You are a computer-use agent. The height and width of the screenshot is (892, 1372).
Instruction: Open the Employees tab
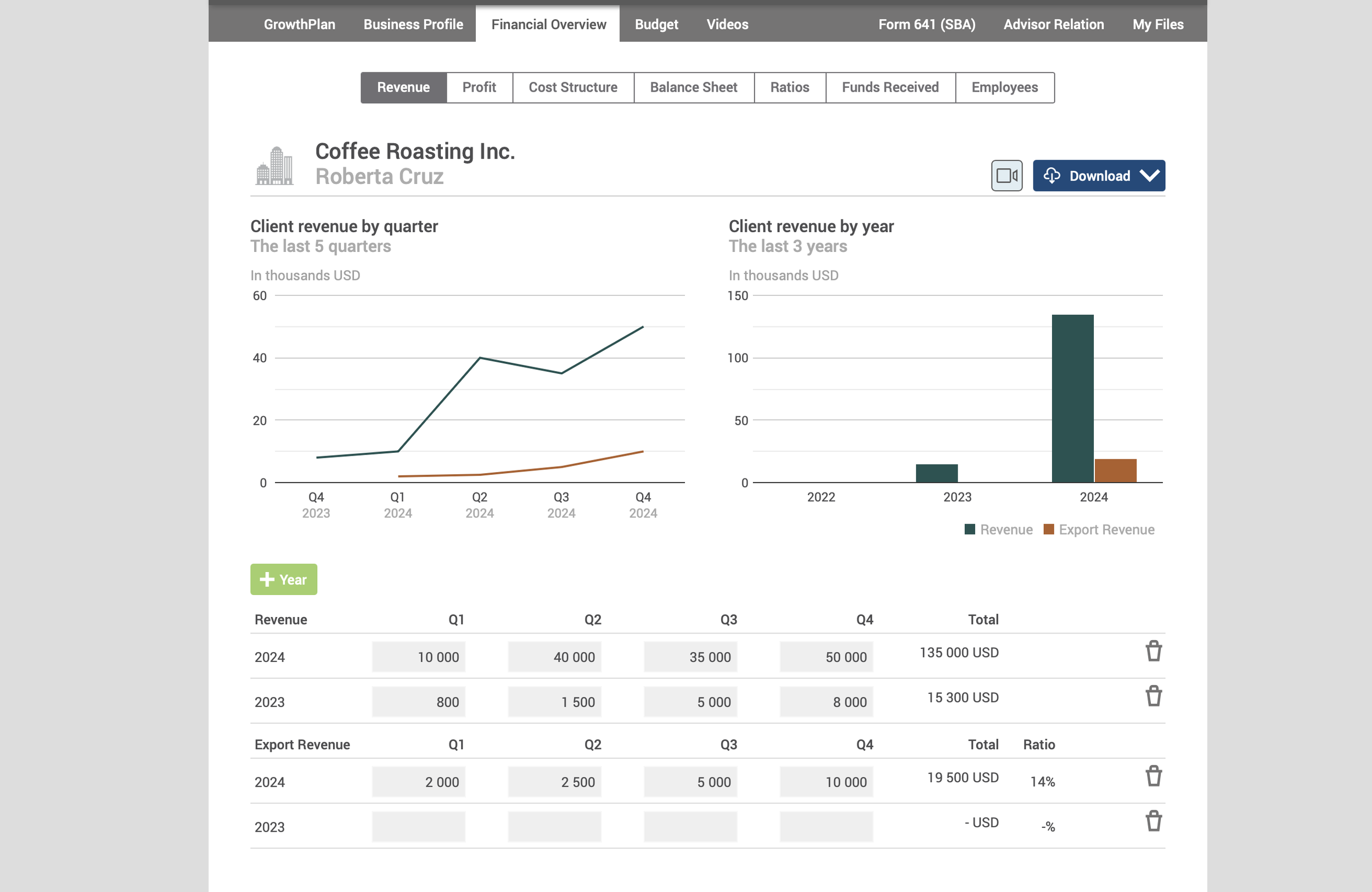pos(1004,87)
